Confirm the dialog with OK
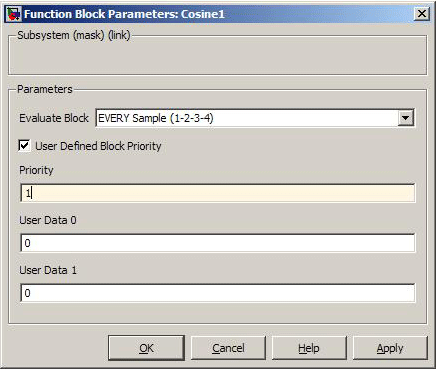436x369 pixels. point(146,348)
